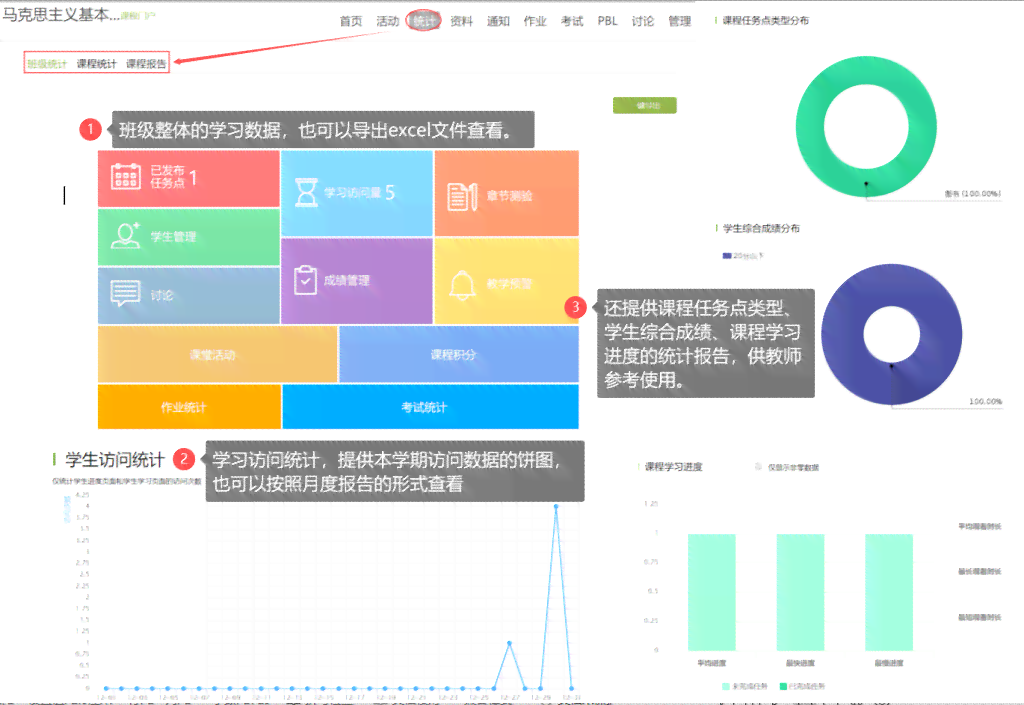Open 通知 in the top navigation
Screen dimensions: 1024x705
click(x=498, y=21)
